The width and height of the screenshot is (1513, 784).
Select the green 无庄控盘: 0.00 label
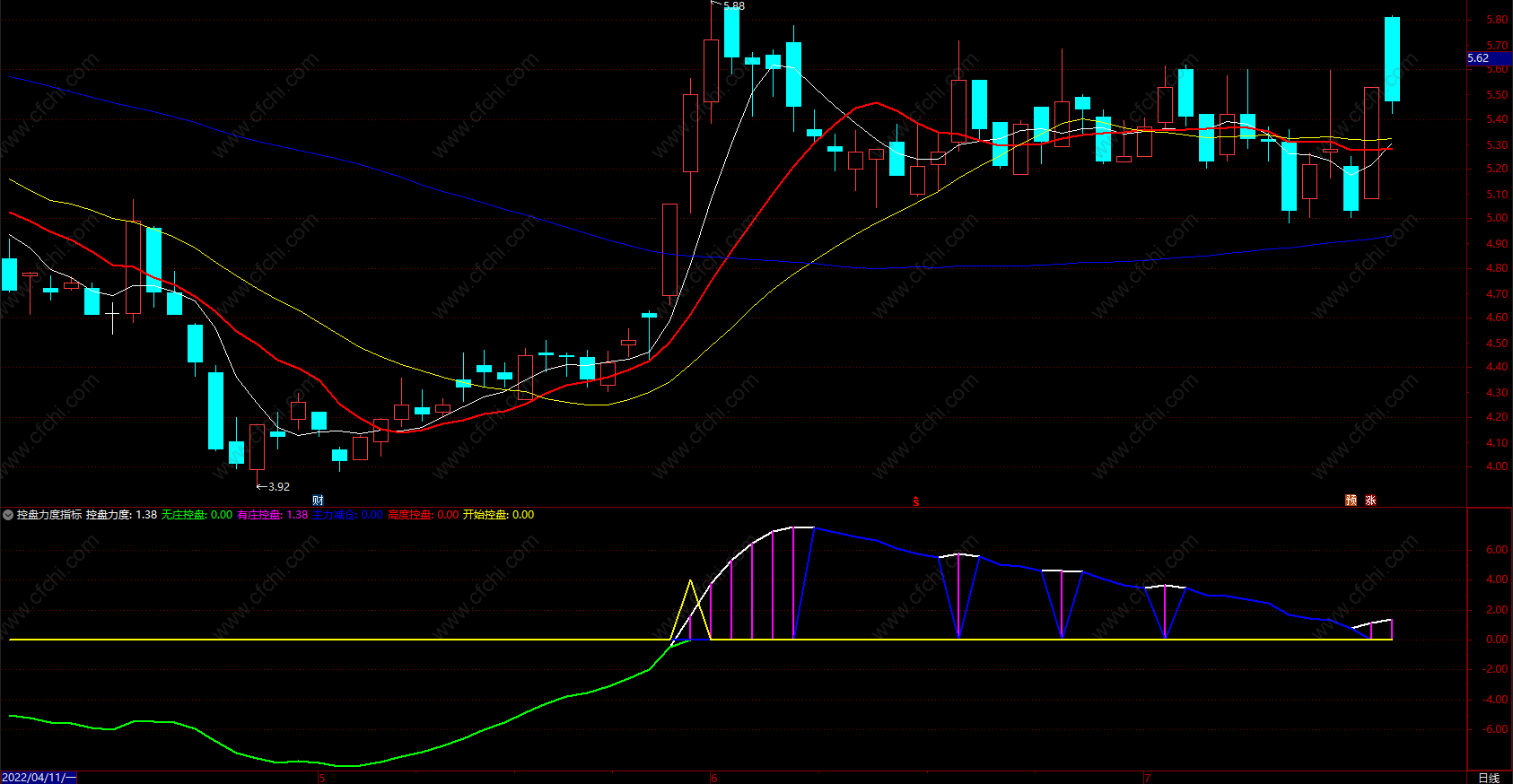197,515
